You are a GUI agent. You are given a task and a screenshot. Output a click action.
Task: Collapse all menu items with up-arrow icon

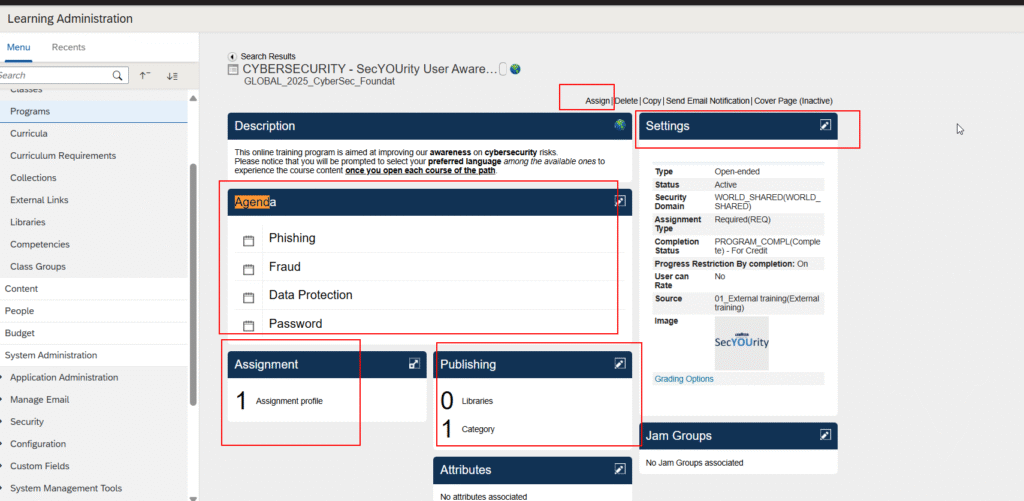click(x=145, y=75)
